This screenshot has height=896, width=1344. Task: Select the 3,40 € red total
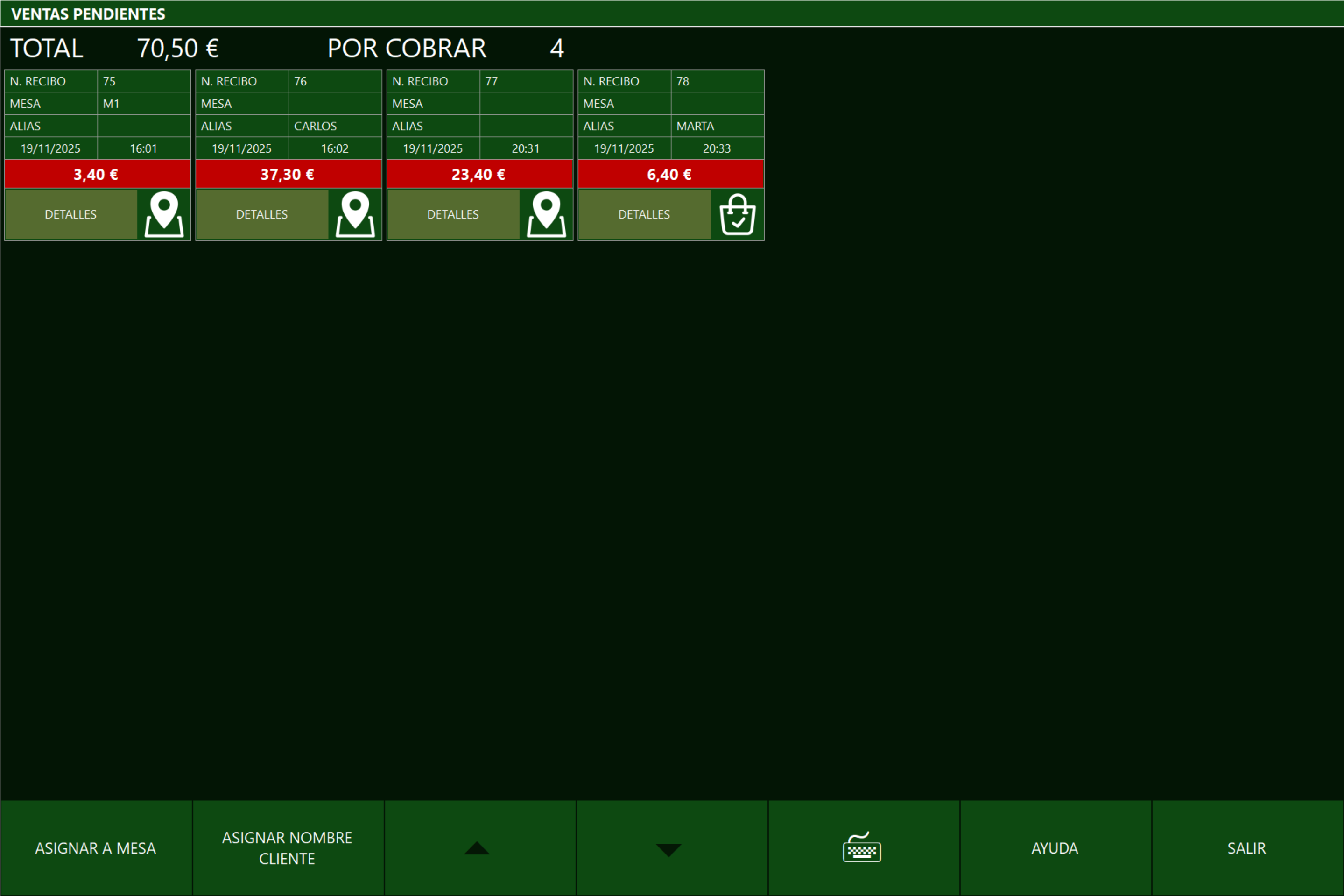coord(97,174)
